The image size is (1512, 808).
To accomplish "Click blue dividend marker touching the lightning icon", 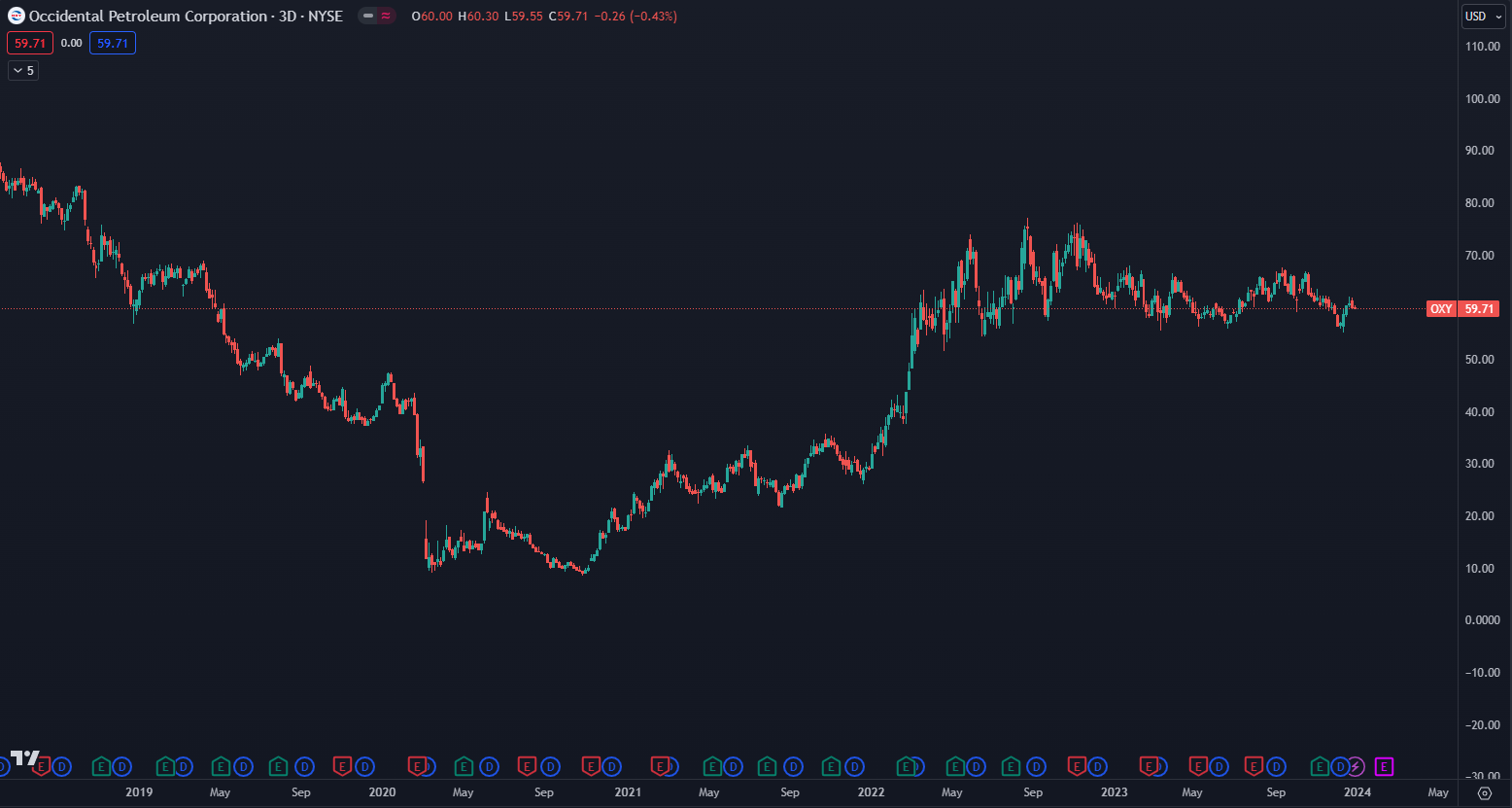I will click(x=1341, y=767).
